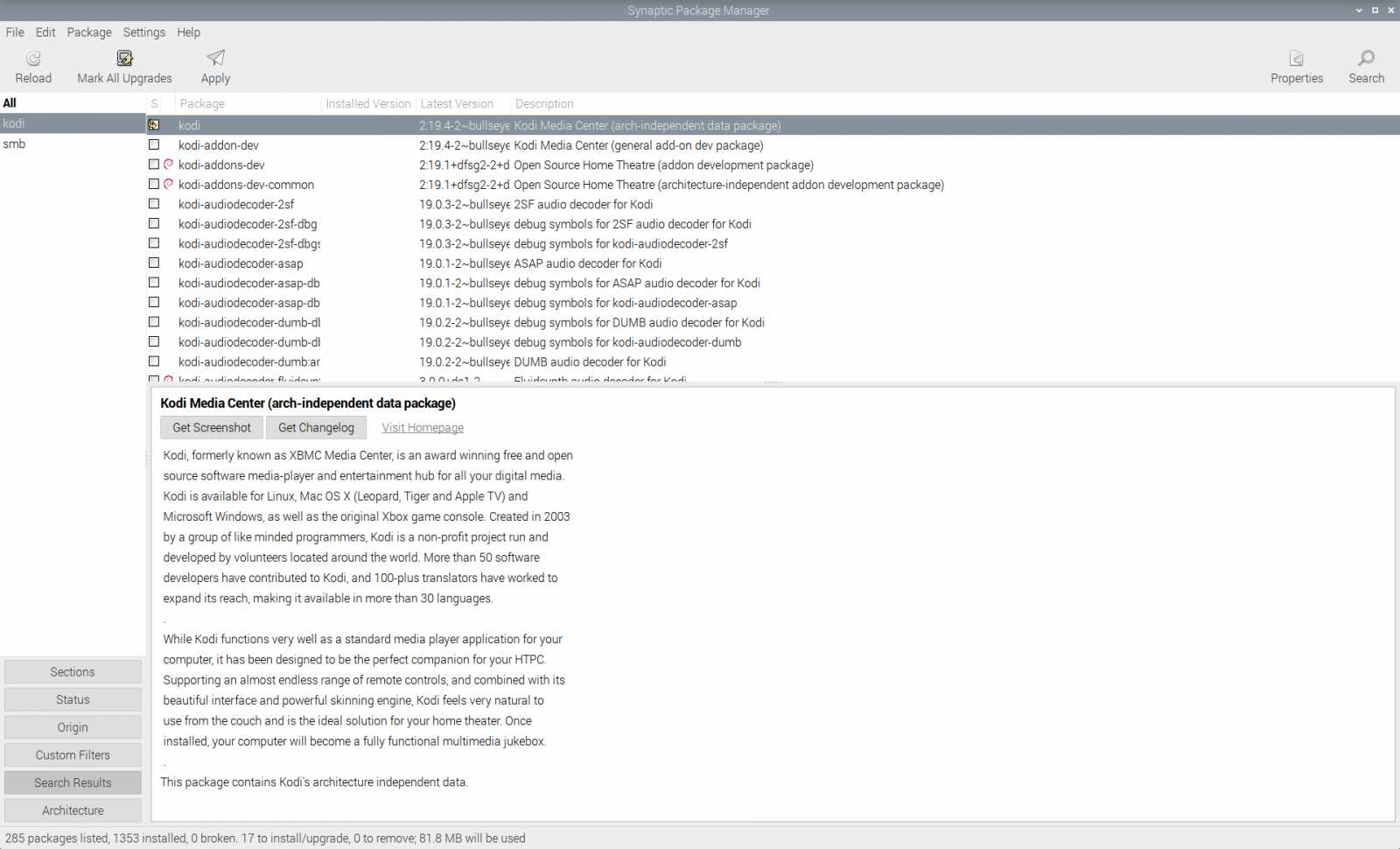Viewport: 1400px width, 849px height.
Task: Switch to the Origin filter view
Action: click(73, 727)
